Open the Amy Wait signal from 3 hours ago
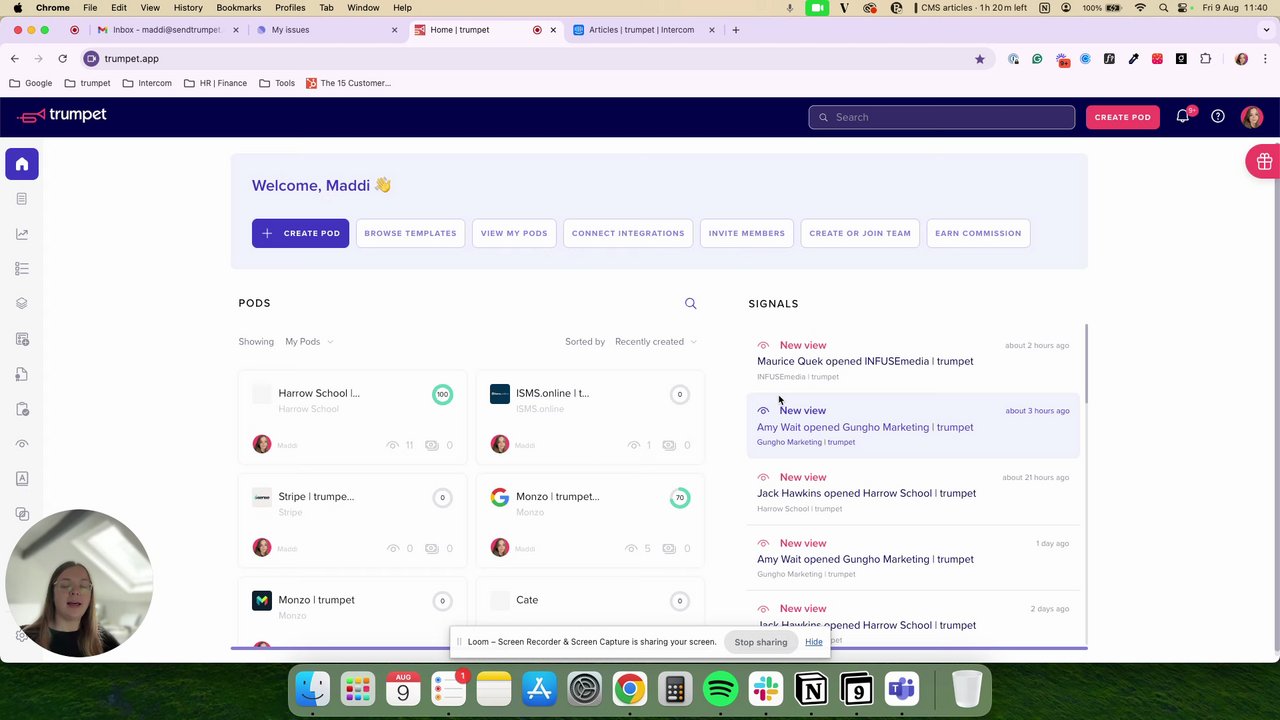 [913, 426]
